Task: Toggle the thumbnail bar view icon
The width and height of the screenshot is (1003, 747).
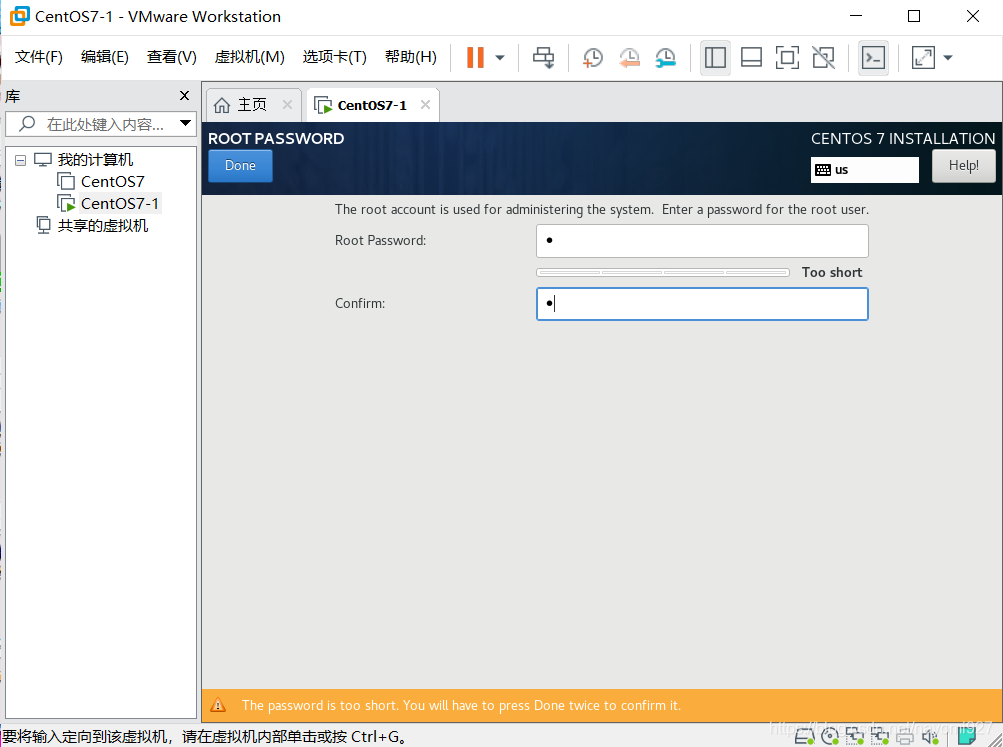Action: (x=751, y=58)
